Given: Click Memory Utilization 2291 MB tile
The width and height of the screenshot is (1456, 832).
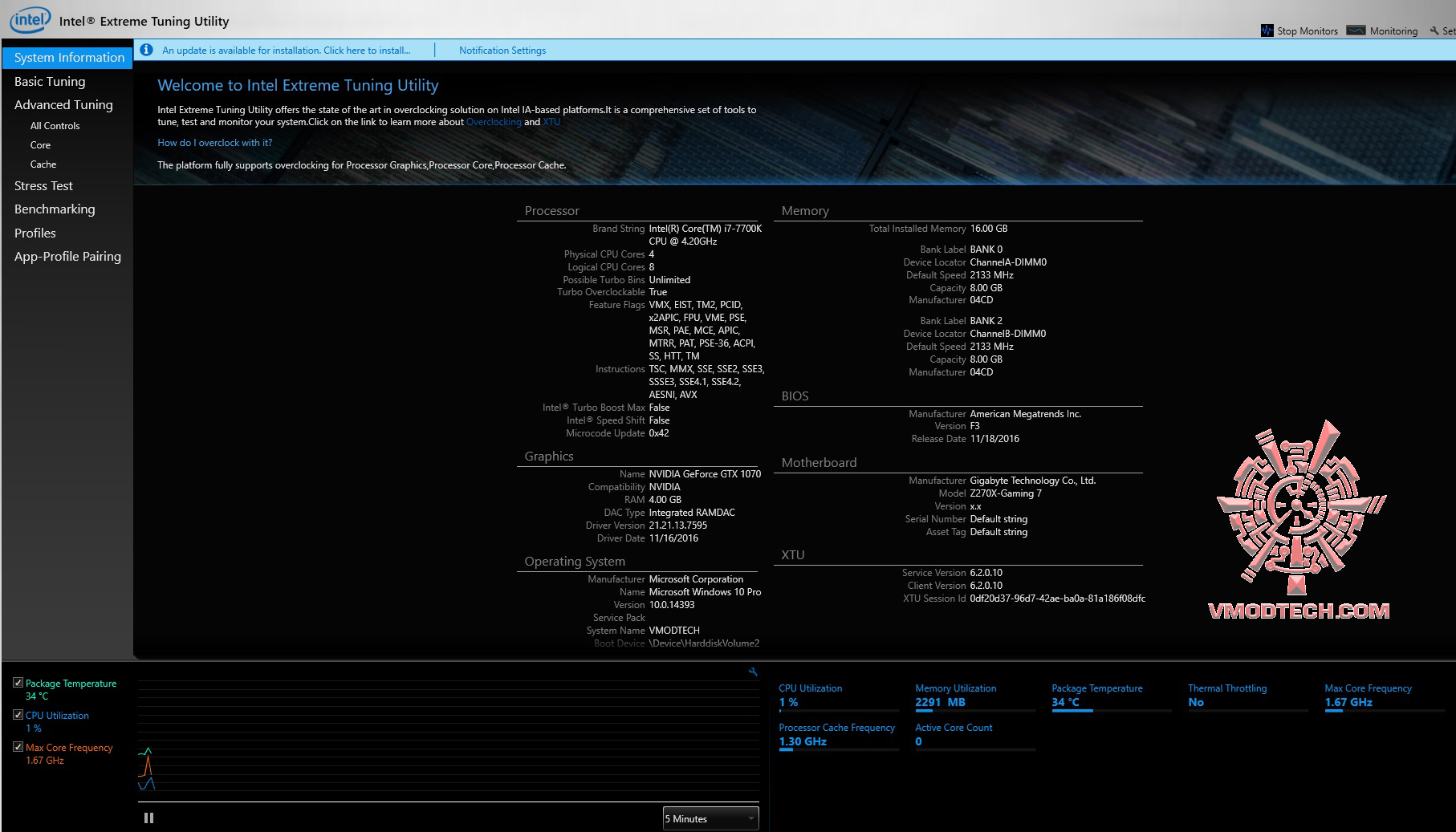Looking at the screenshot, I should click(x=975, y=697).
